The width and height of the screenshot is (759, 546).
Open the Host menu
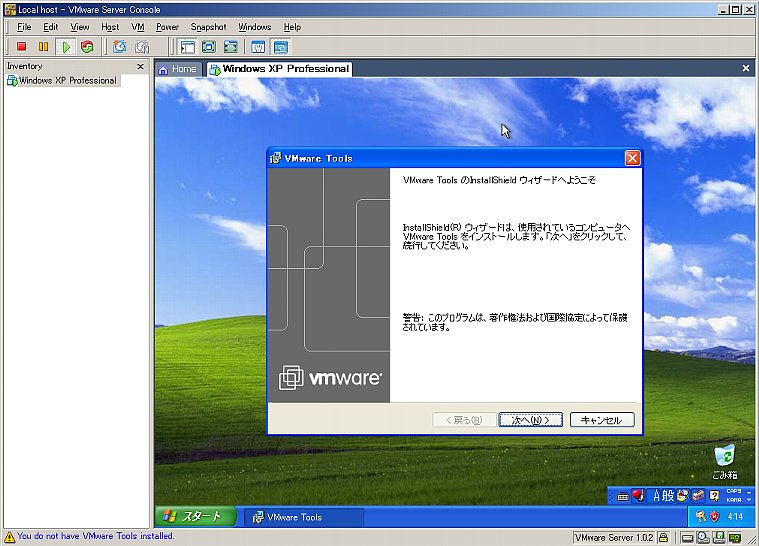click(110, 27)
